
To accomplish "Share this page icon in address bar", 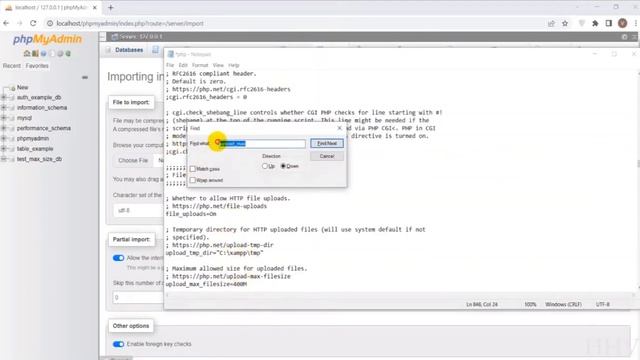I will click(x=551, y=23).
